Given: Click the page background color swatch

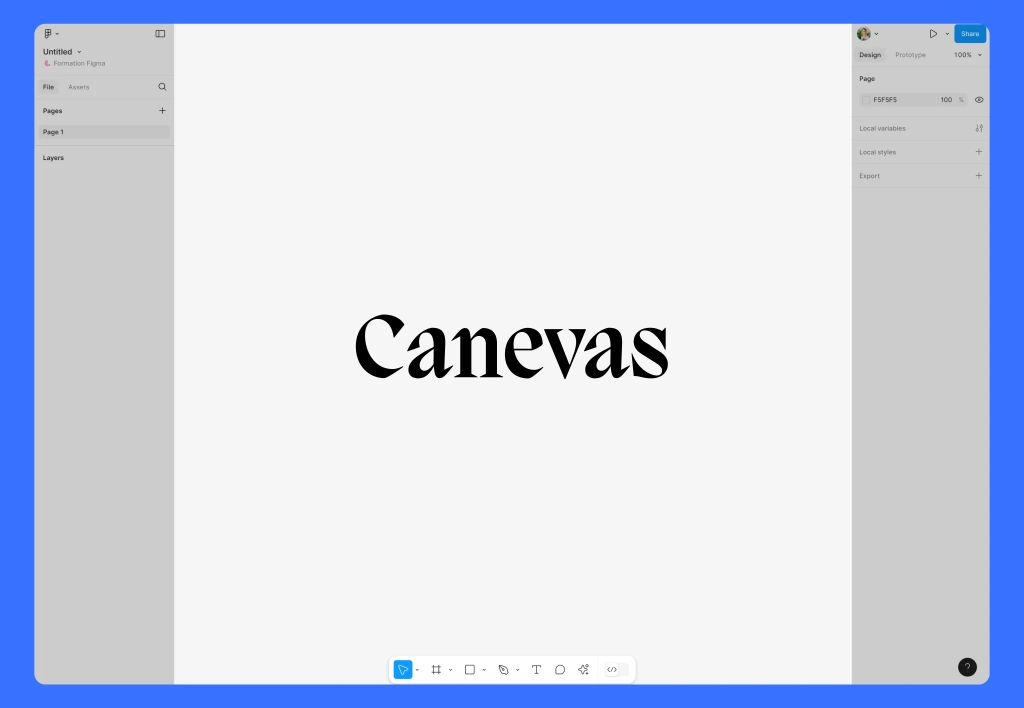Looking at the screenshot, I should coord(866,100).
